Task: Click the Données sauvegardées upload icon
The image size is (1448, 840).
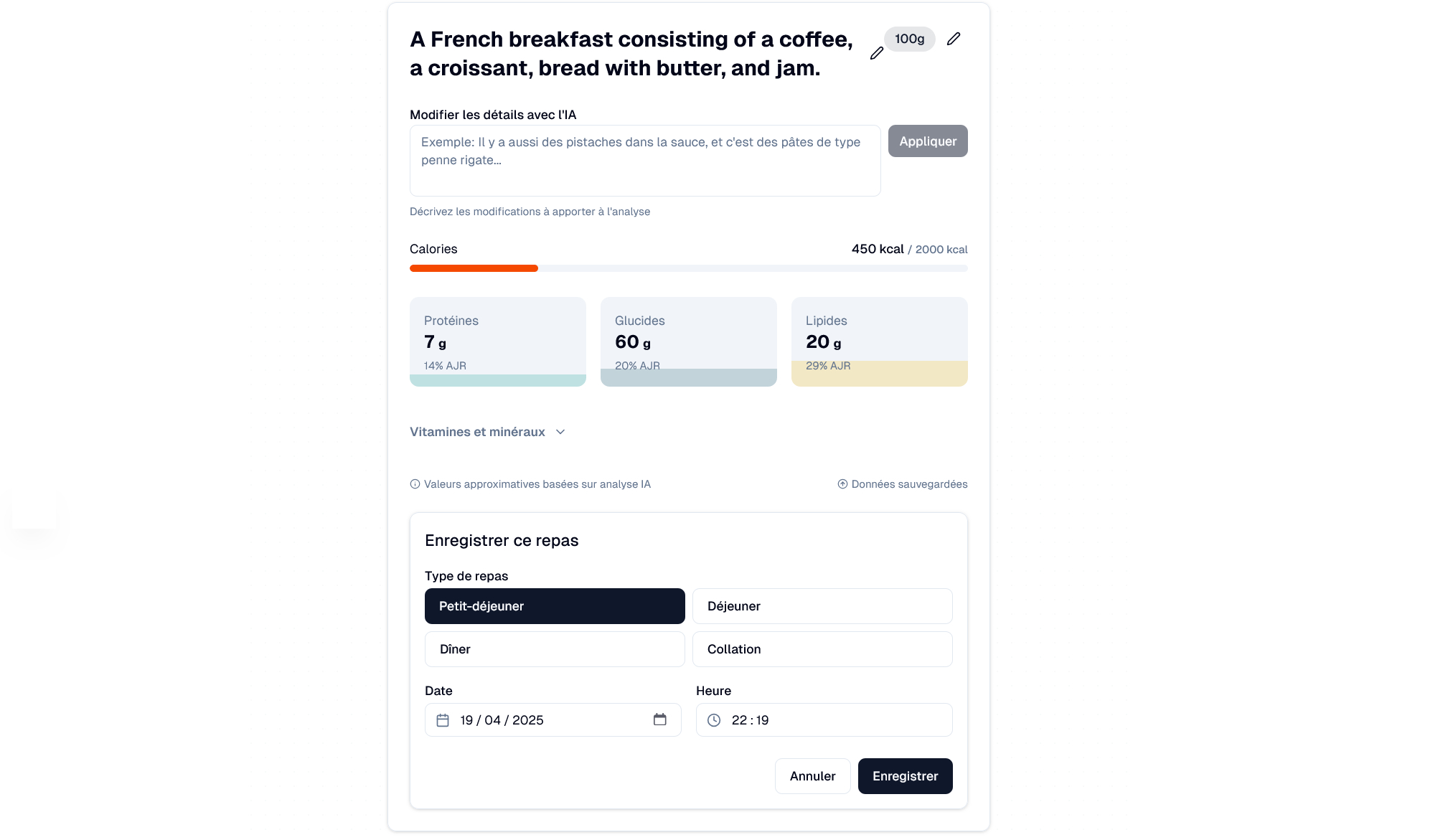Action: (x=842, y=484)
